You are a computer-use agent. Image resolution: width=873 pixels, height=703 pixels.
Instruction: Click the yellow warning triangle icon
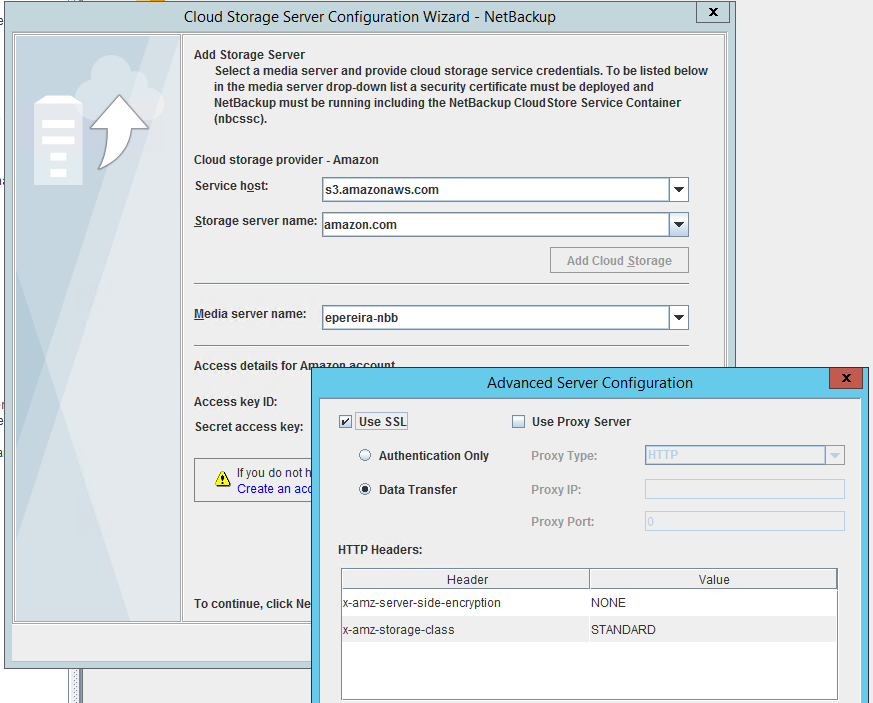[x=223, y=479]
